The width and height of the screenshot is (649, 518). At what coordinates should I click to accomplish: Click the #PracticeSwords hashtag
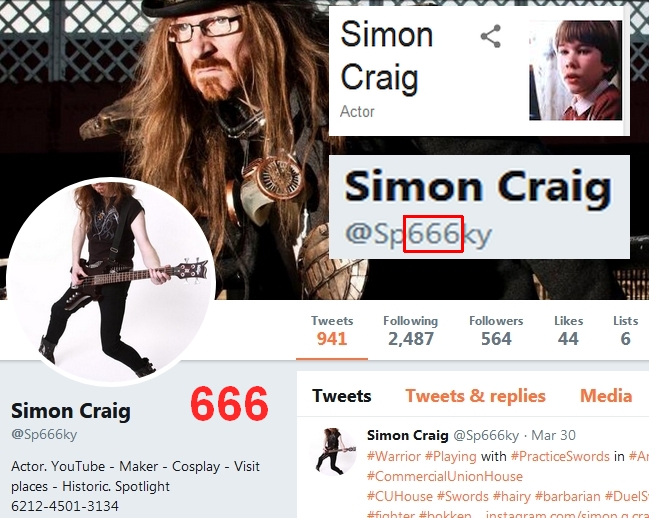560,456
